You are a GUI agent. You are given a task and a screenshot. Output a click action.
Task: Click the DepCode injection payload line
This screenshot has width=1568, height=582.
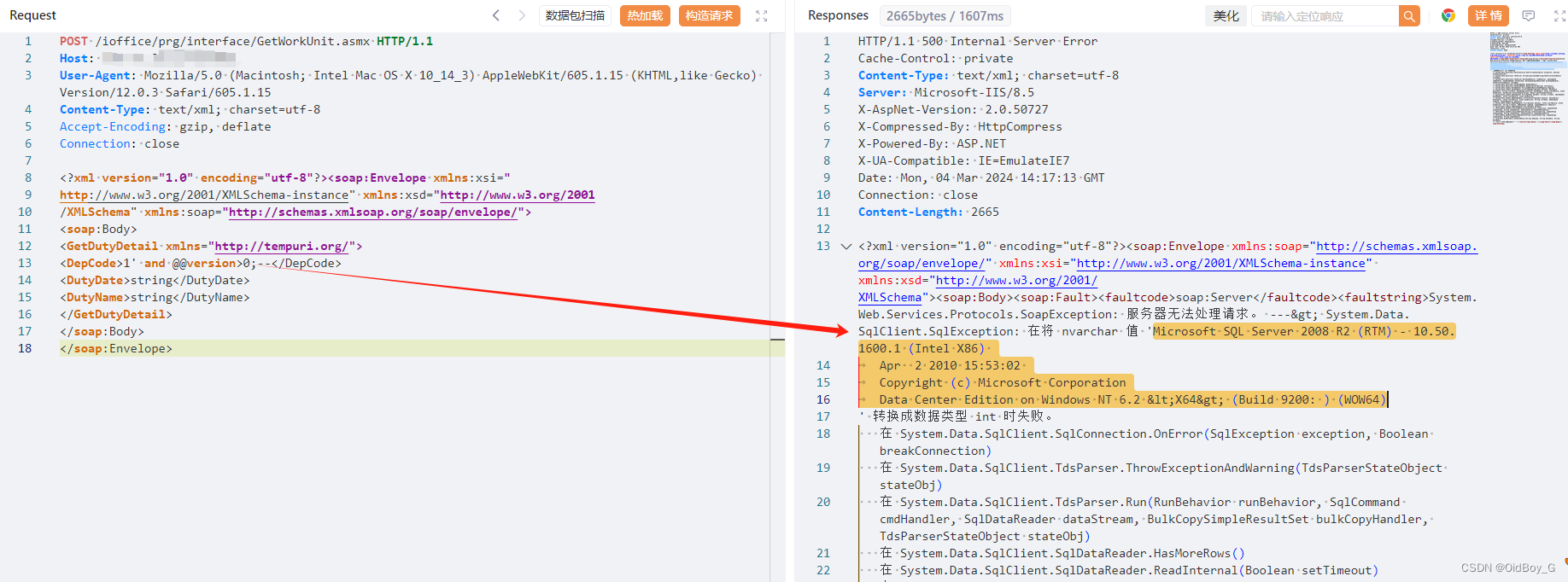click(201, 263)
